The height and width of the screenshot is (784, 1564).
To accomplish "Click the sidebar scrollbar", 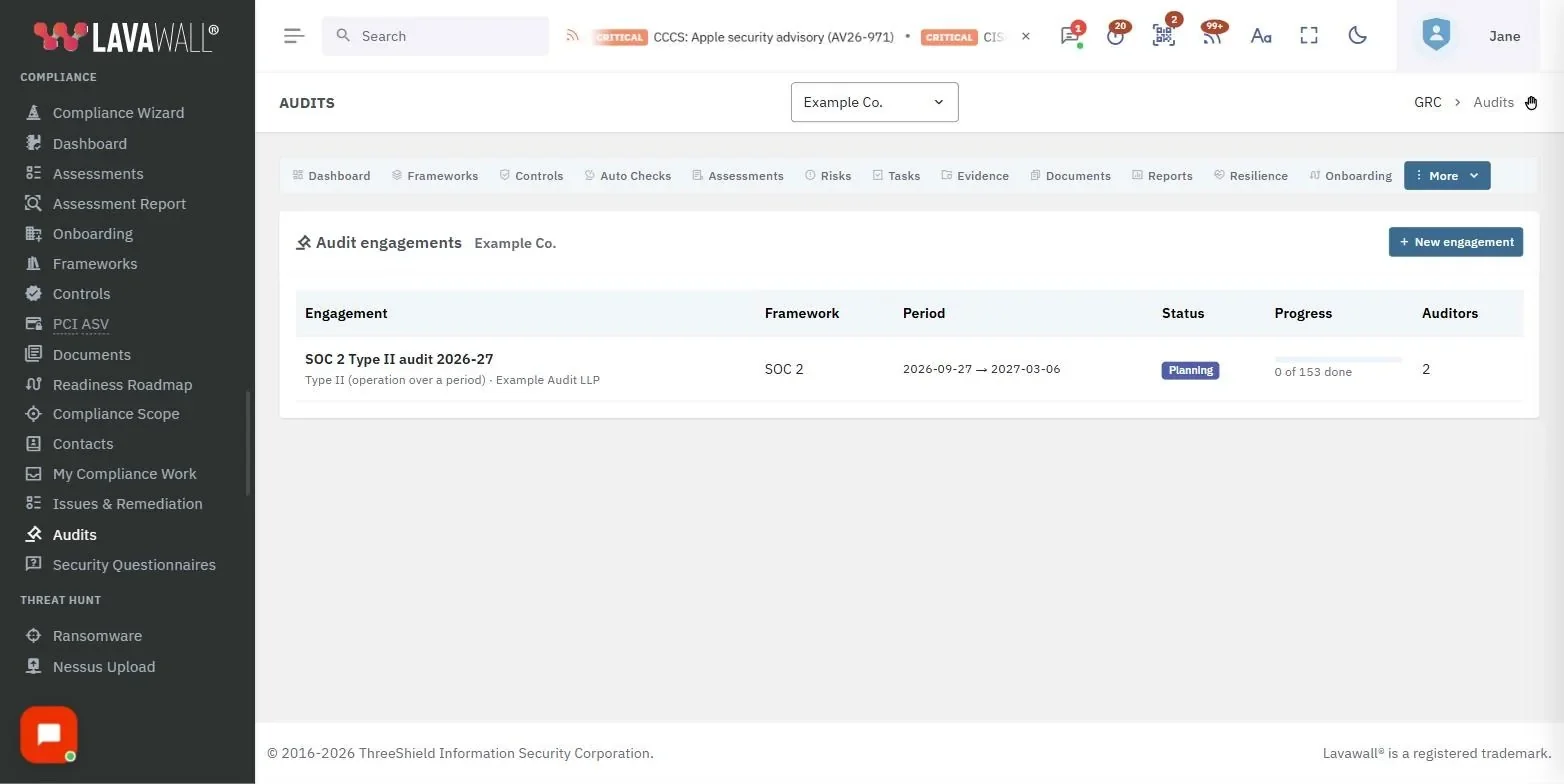I will [x=248, y=442].
